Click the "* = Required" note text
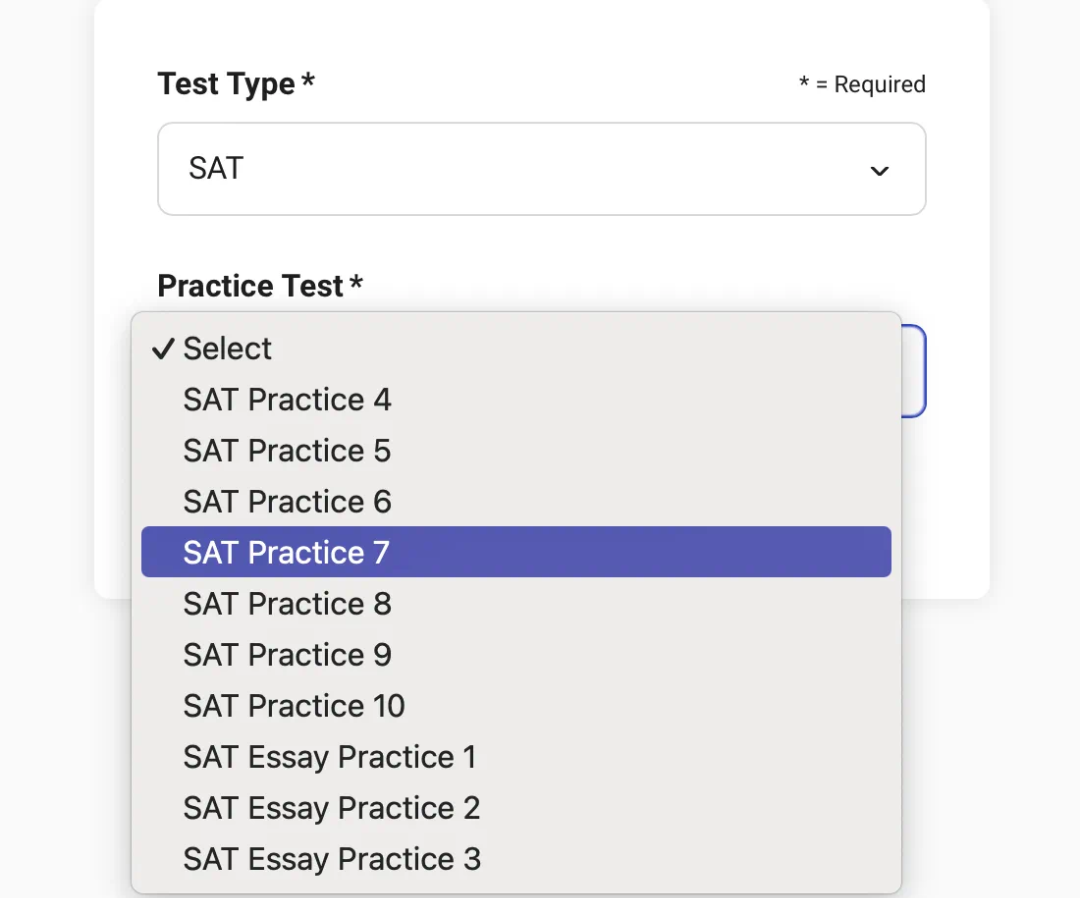 pyautogui.click(x=862, y=85)
